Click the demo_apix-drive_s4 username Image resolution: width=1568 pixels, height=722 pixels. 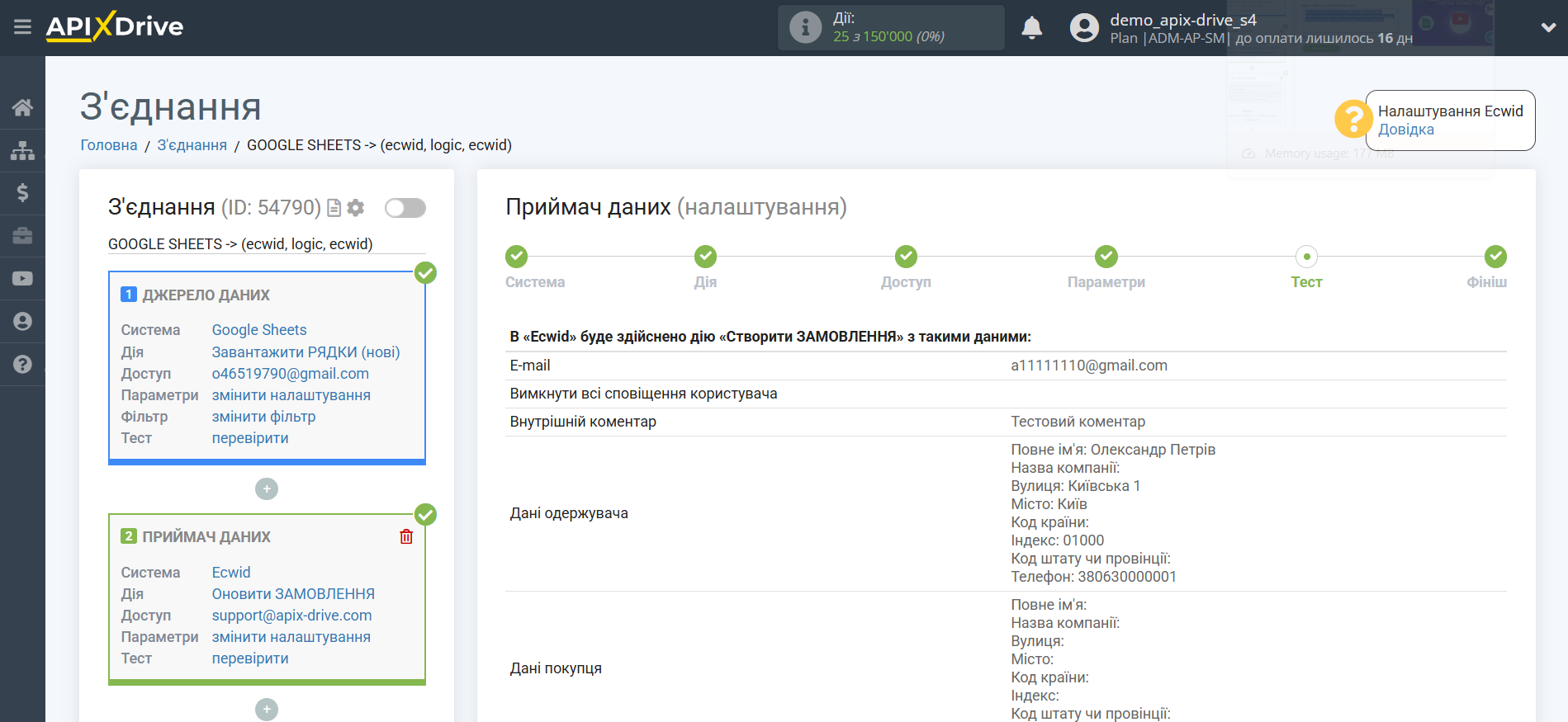pyautogui.click(x=1183, y=20)
